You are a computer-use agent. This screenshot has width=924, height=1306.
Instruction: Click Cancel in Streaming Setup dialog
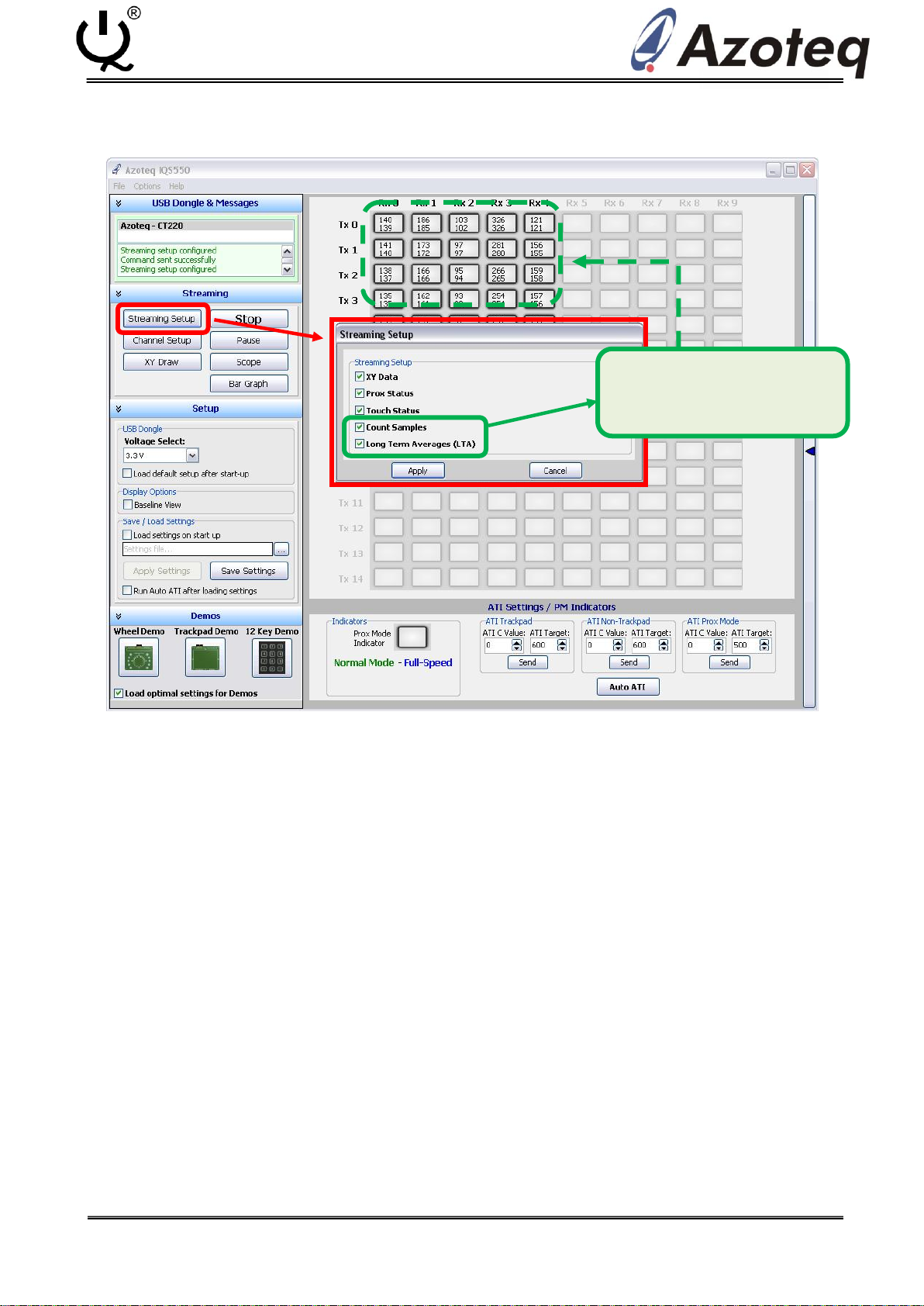555,471
